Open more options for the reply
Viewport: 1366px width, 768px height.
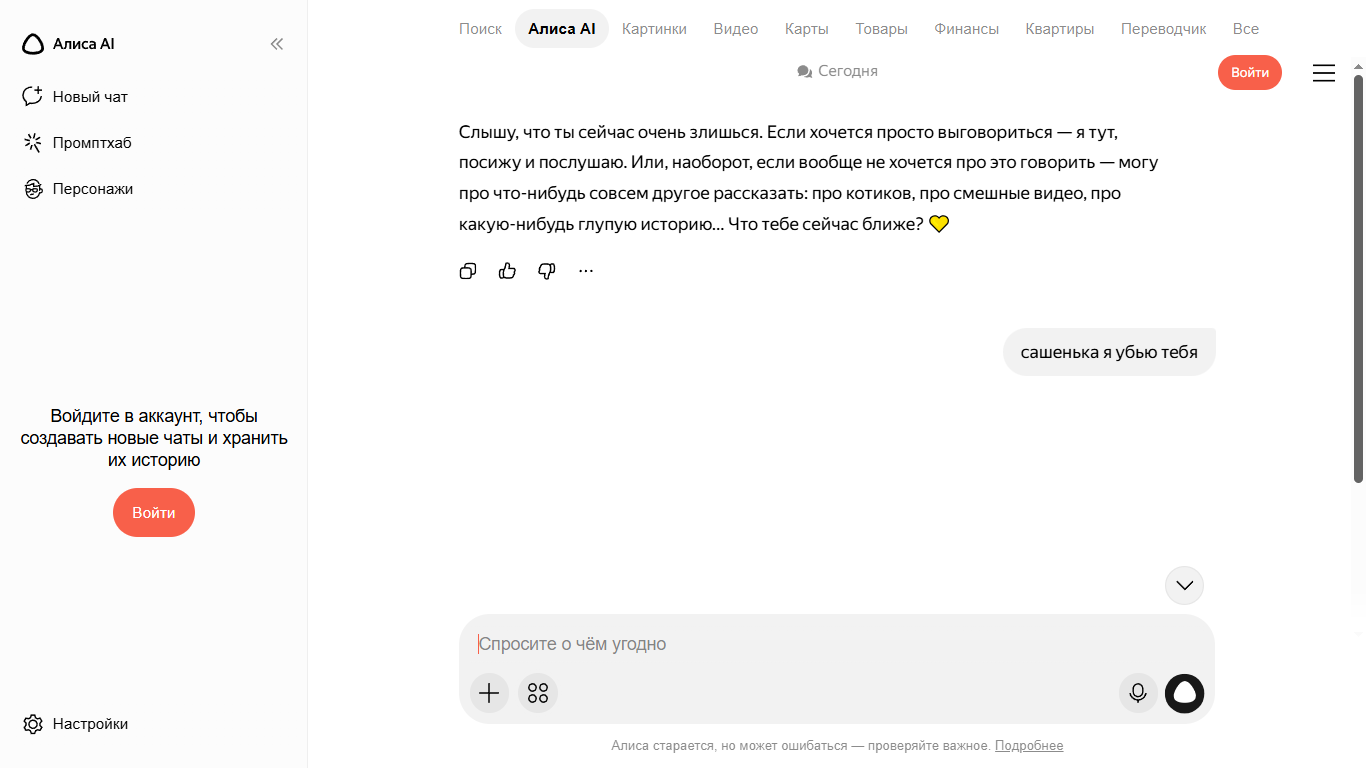tap(586, 271)
